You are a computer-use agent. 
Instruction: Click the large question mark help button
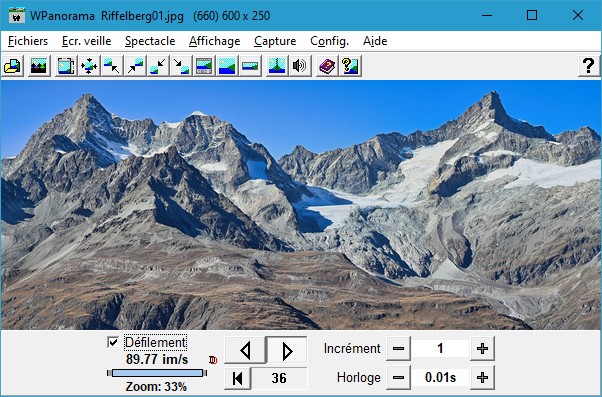coord(589,66)
